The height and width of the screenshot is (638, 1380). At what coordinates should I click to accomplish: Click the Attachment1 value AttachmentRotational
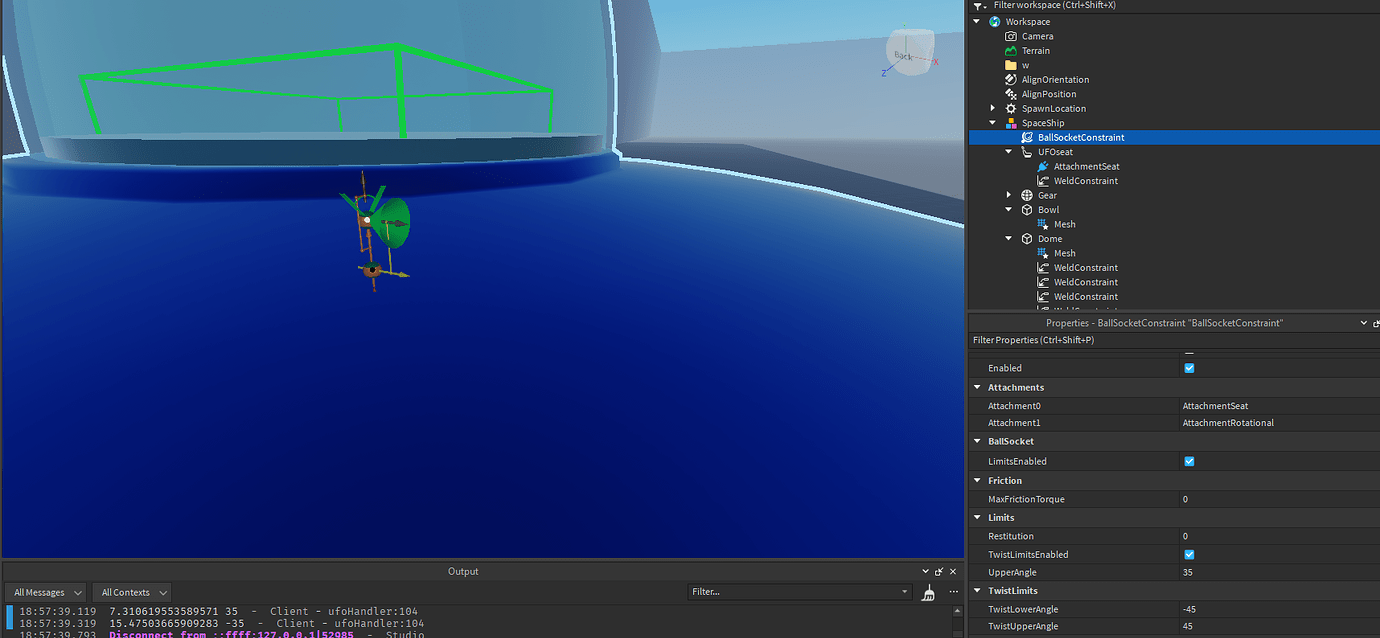1228,423
